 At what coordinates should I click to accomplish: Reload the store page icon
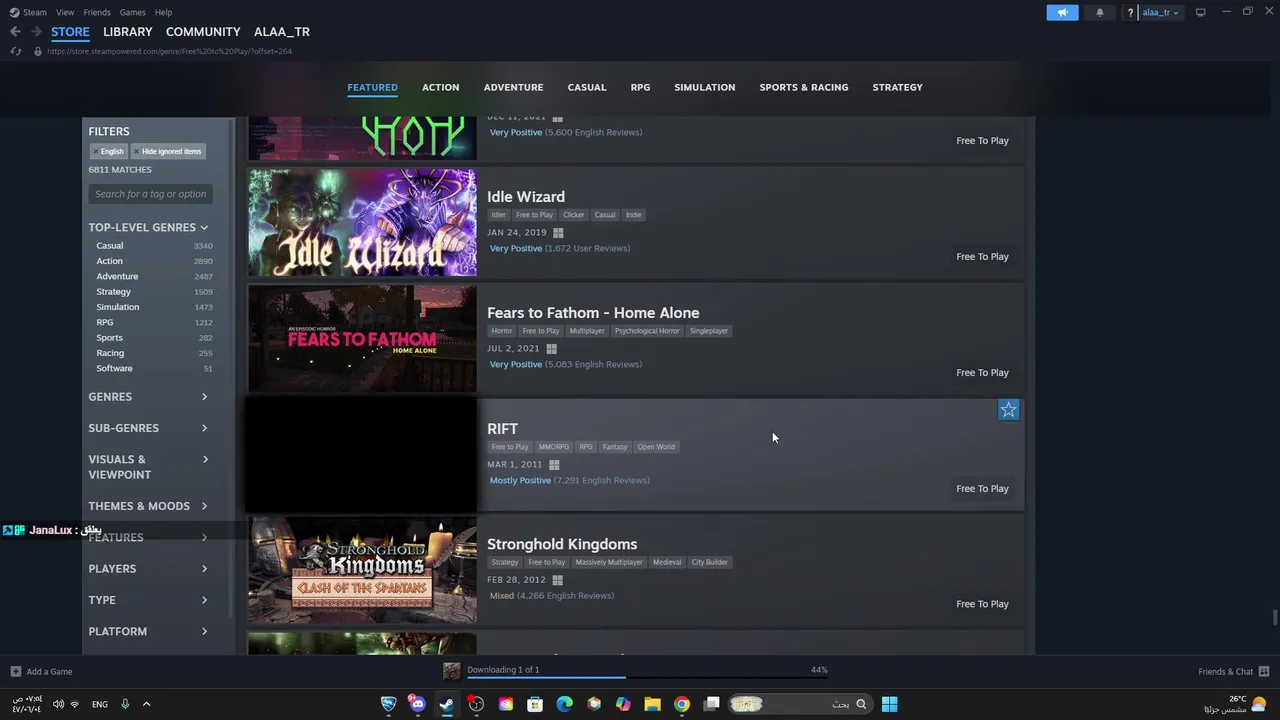click(x=15, y=51)
